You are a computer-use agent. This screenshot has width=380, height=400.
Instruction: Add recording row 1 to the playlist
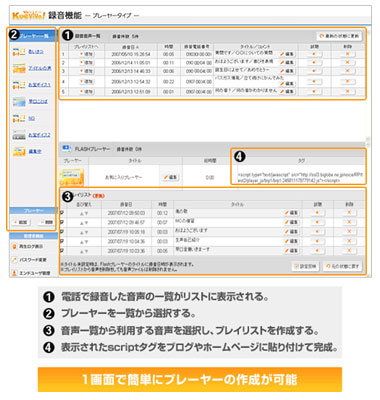[x=87, y=54]
